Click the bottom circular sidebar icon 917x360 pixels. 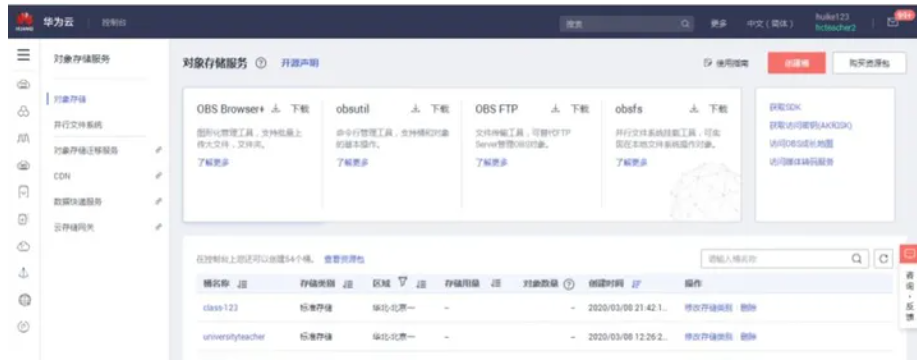point(23,327)
